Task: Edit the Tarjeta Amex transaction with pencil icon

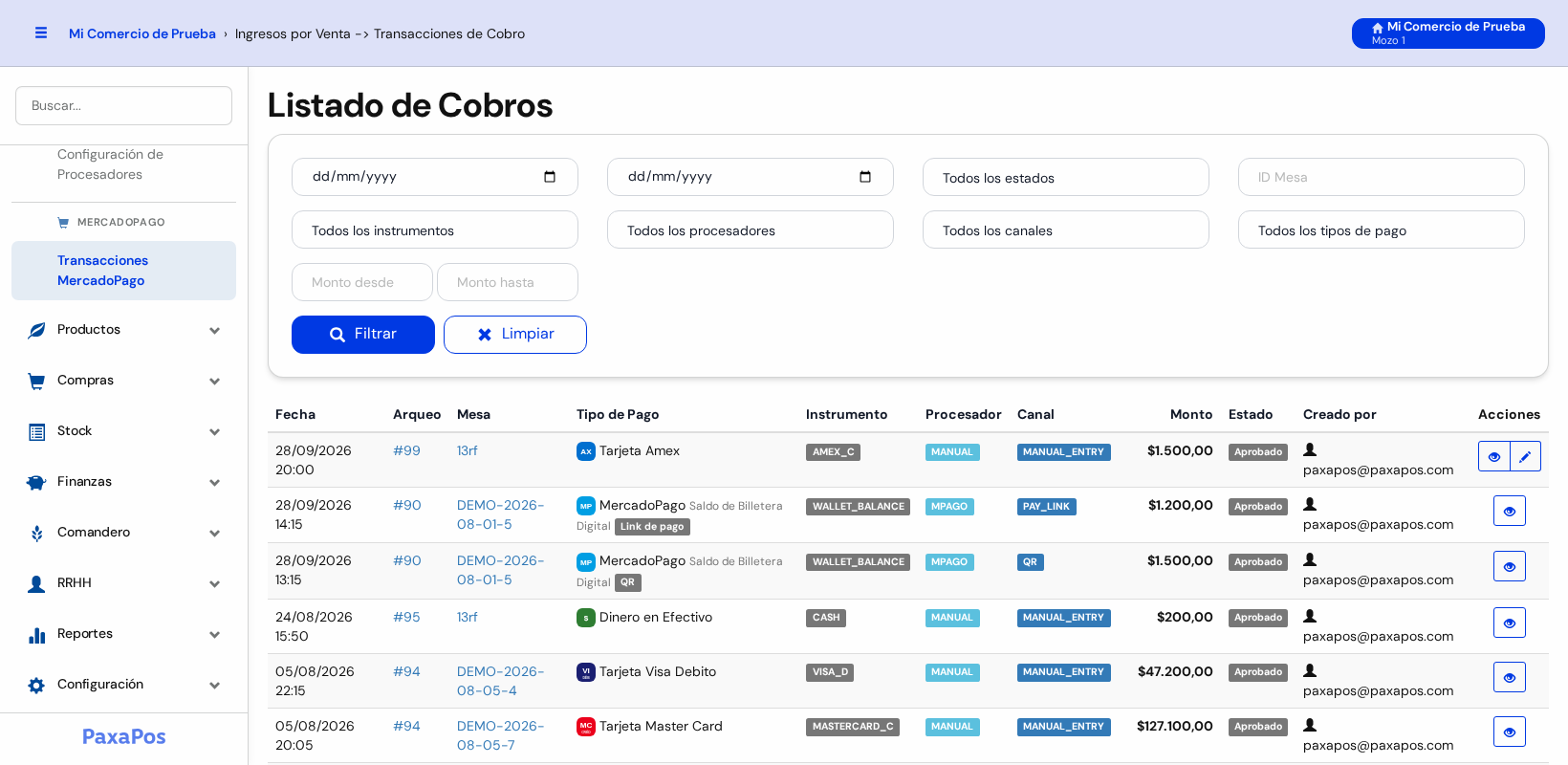Action: (1525, 456)
